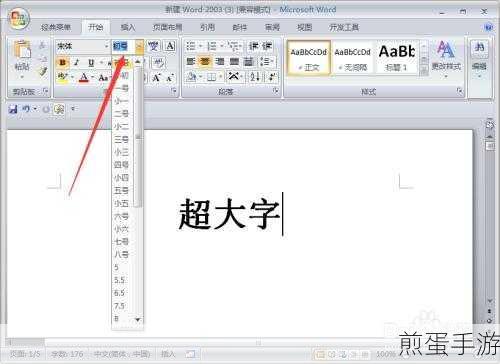Screen dimensions: 500x364
Task: Expand the numbering list dropdown
Action: click(222, 46)
